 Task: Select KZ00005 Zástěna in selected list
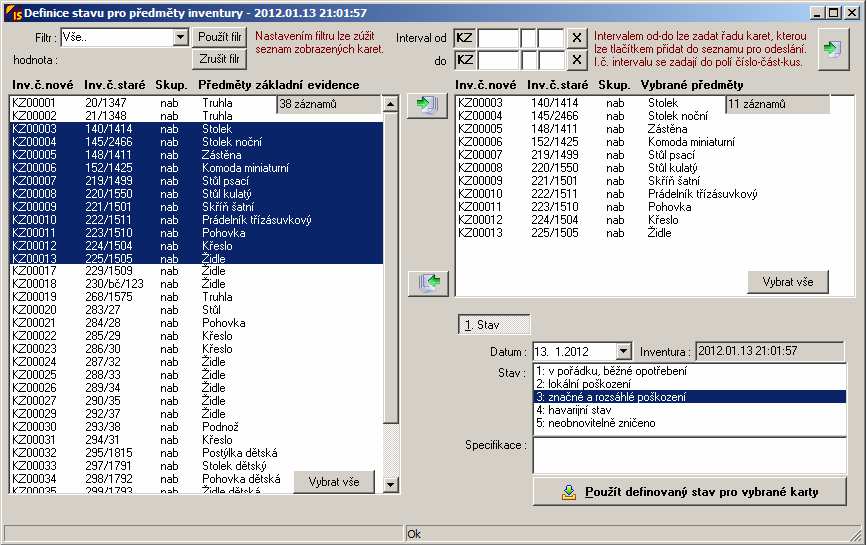[654, 129]
